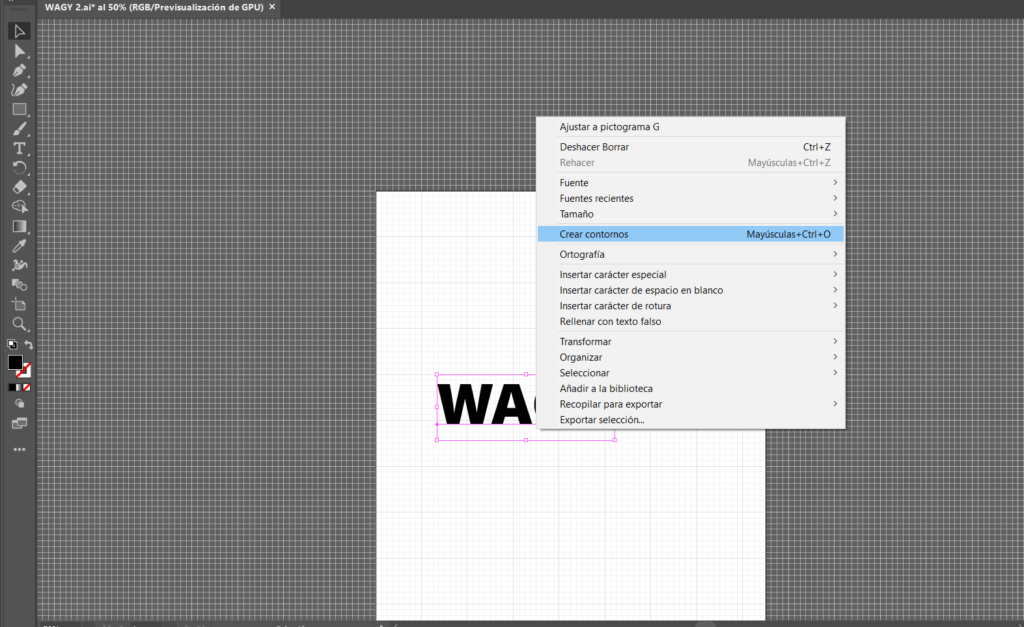Click the black Fill color swatch
The height and width of the screenshot is (627, 1024).
coord(15,362)
